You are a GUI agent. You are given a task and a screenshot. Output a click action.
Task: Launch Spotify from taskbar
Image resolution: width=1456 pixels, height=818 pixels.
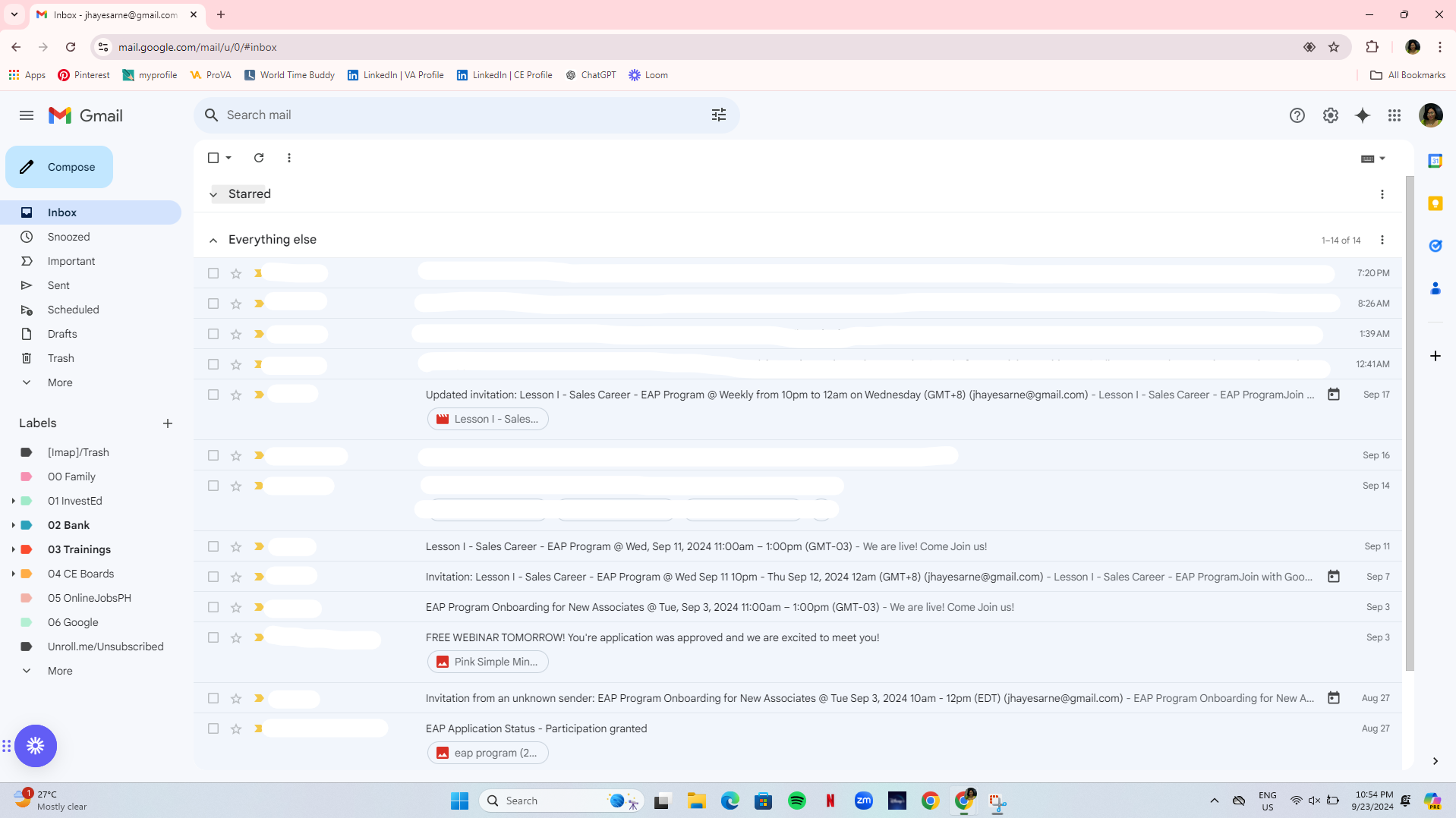click(797, 801)
